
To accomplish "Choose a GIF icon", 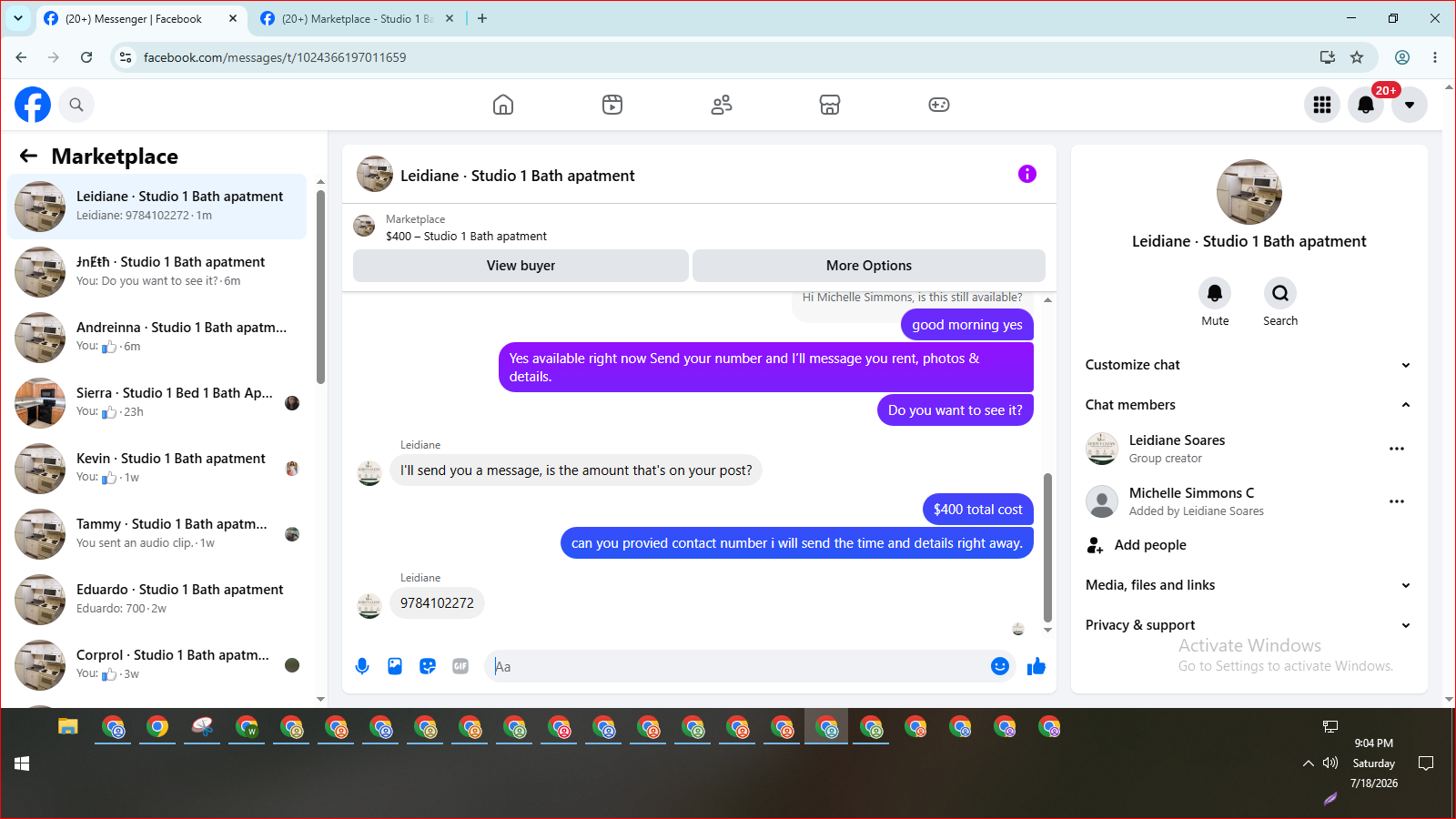I will [x=460, y=666].
